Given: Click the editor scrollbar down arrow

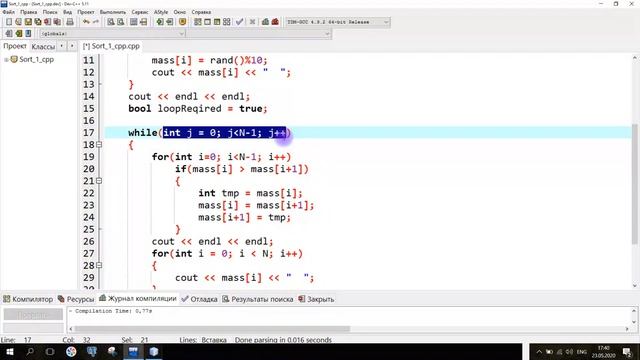Looking at the screenshot, I should (635, 286).
